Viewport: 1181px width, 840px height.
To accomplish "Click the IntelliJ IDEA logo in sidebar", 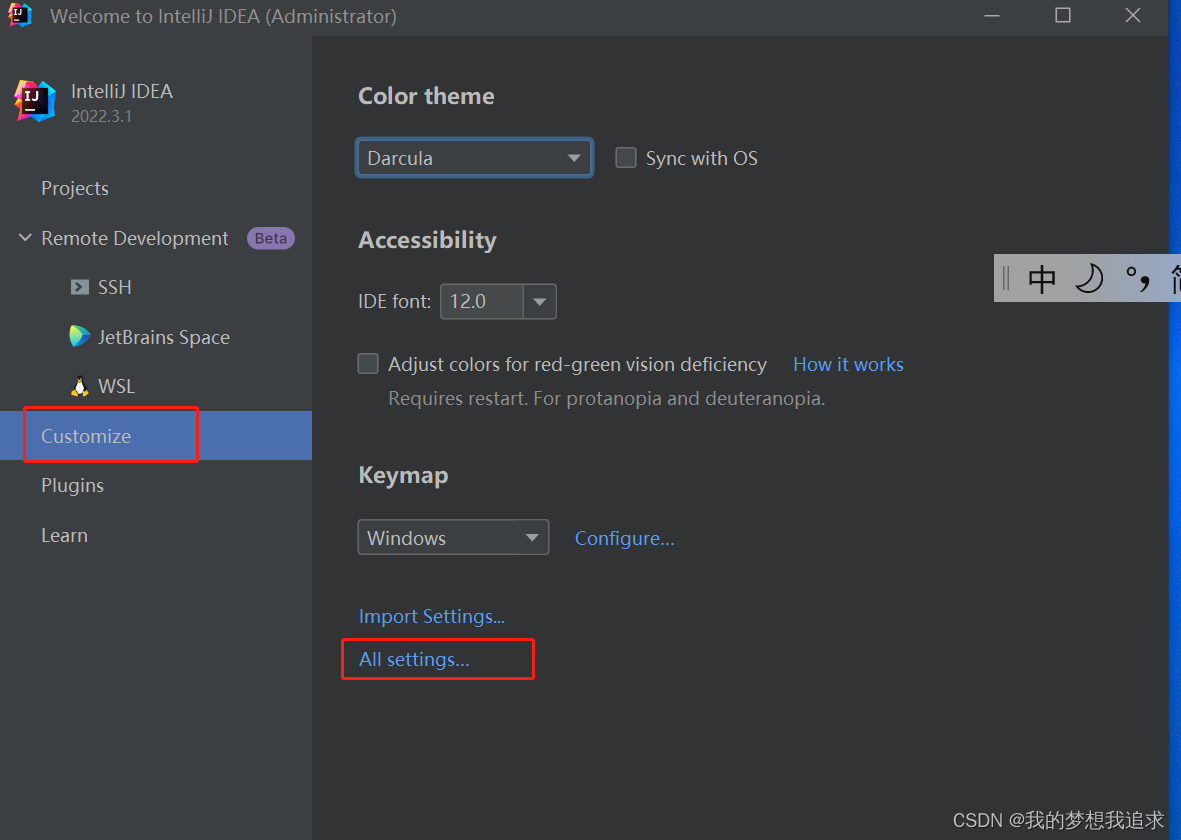I will tap(35, 101).
